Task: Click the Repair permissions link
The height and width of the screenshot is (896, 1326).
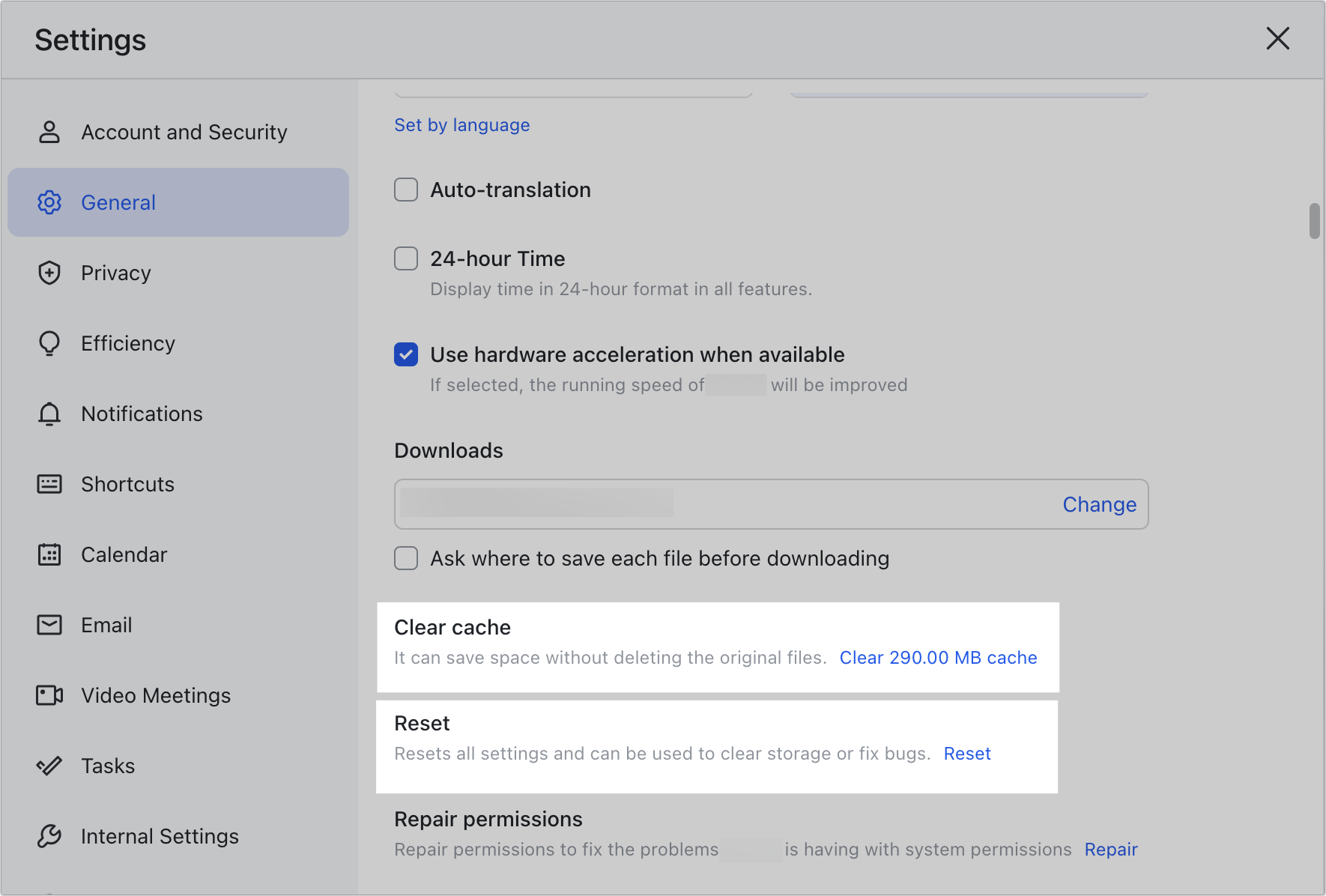Action: point(1110,850)
